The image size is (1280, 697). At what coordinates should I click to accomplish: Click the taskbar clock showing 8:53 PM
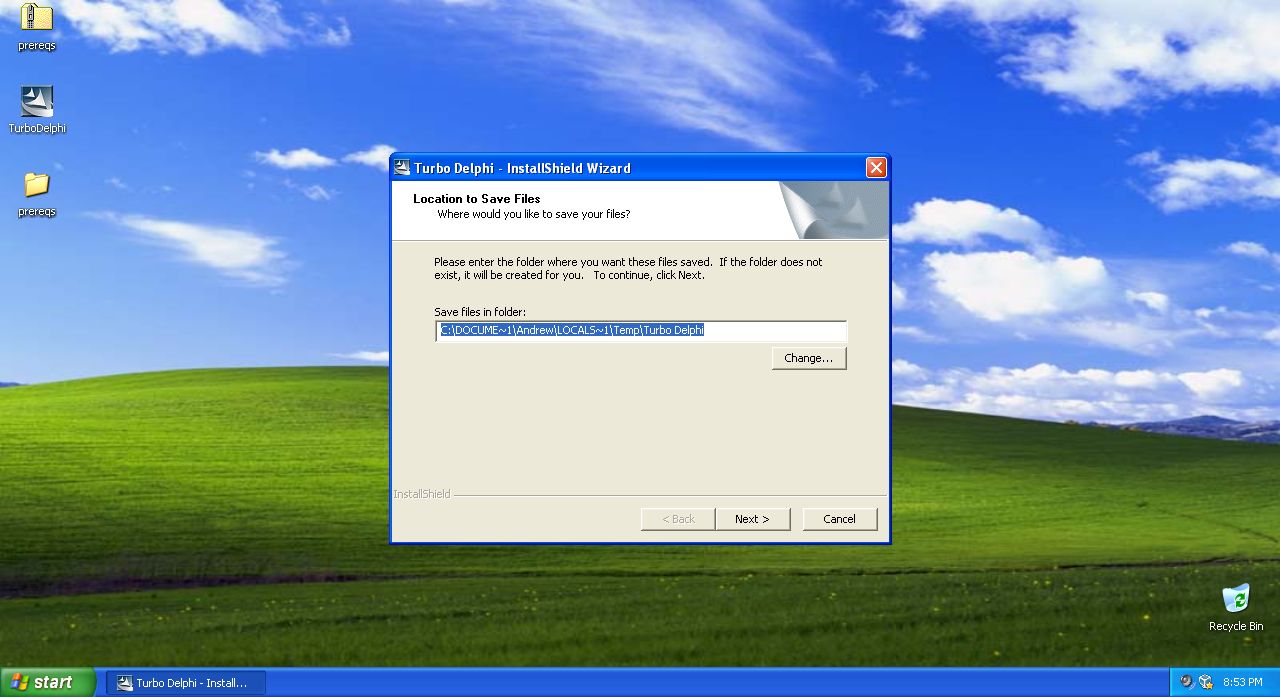[1242, 683]
